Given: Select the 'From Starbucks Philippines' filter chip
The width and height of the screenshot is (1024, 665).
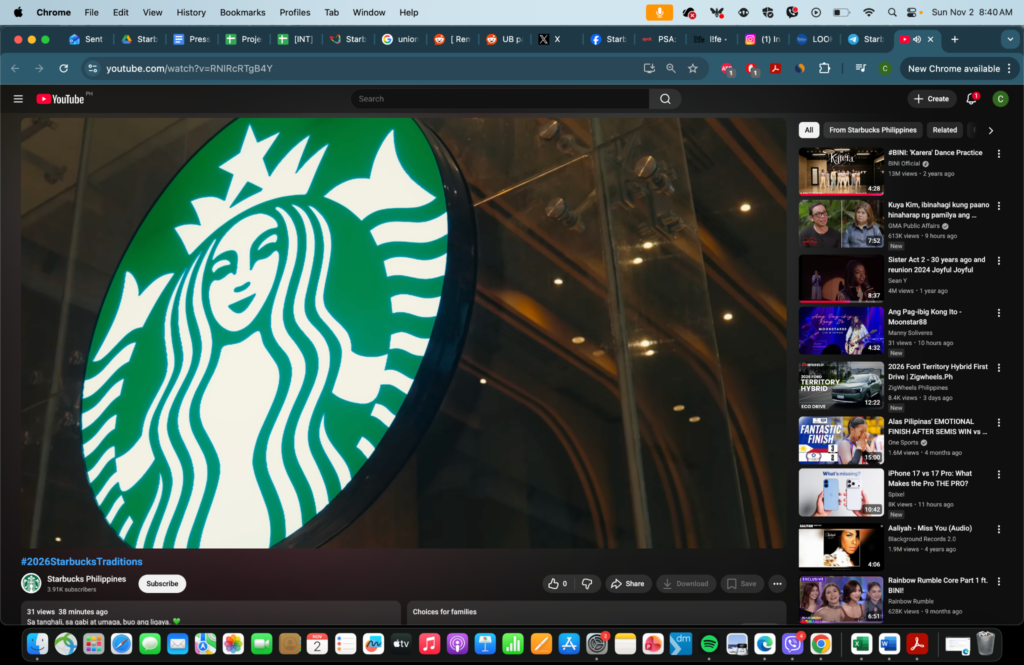Looking at the screenshot, I should (872, 130).
